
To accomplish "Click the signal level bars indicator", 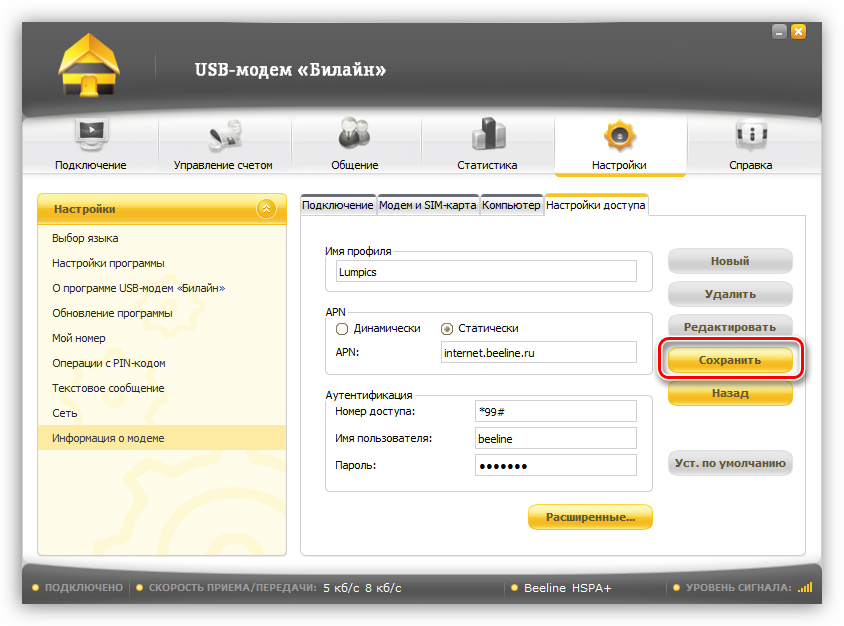I will click(805, 588).
